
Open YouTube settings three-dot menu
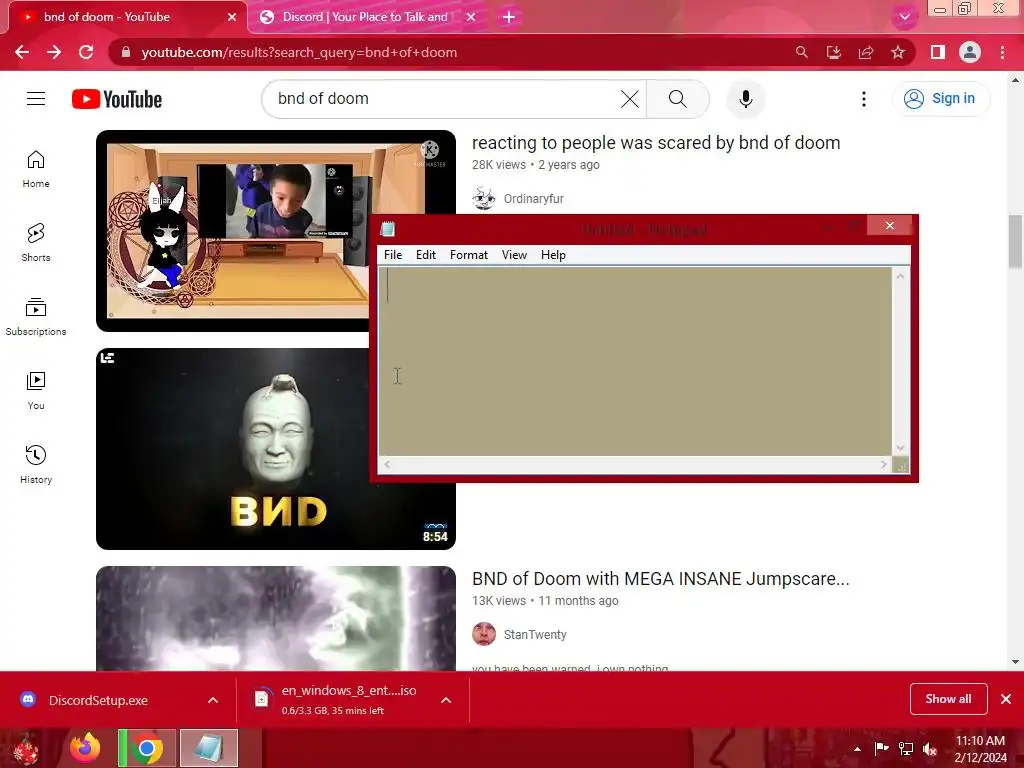point(864,99)
